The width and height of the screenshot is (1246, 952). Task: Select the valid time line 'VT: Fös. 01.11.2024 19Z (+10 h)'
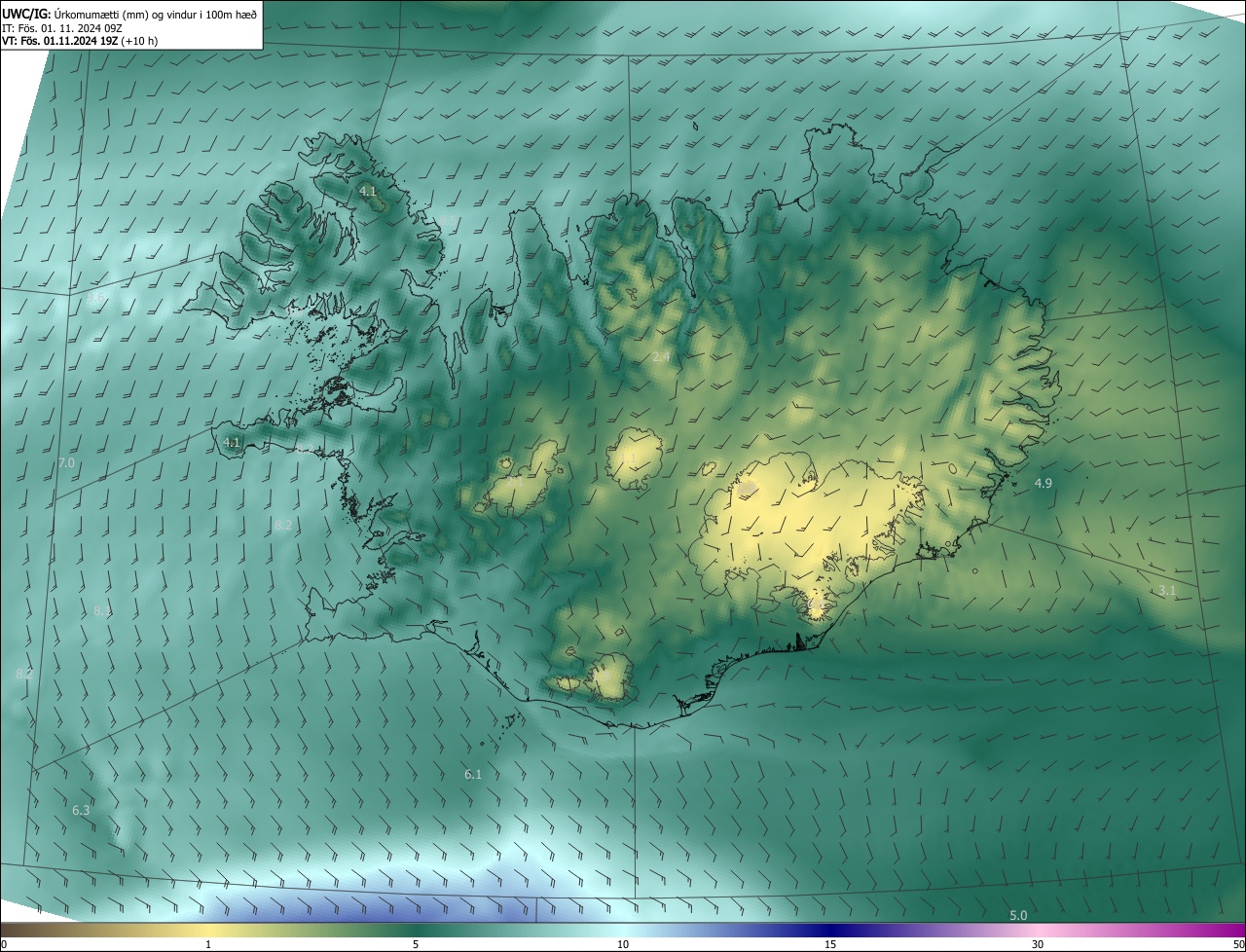tap(80, 41)
